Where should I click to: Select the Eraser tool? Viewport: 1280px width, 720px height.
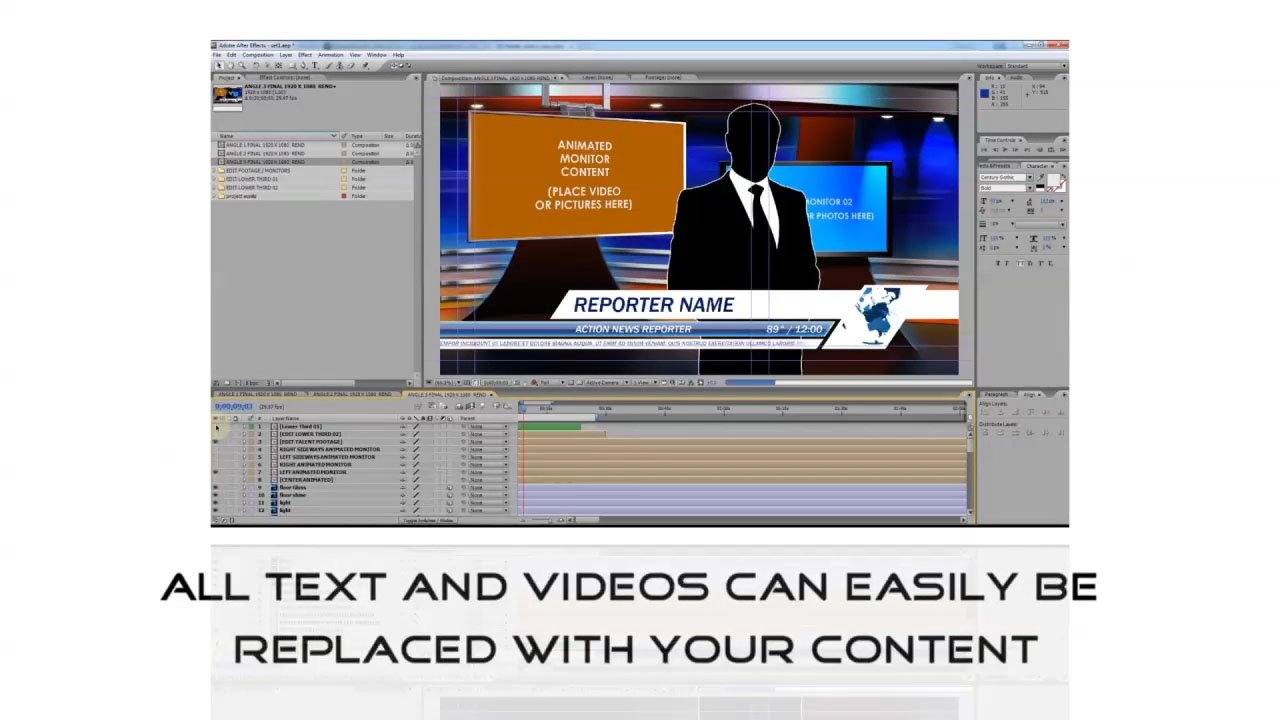pos(351,65)
